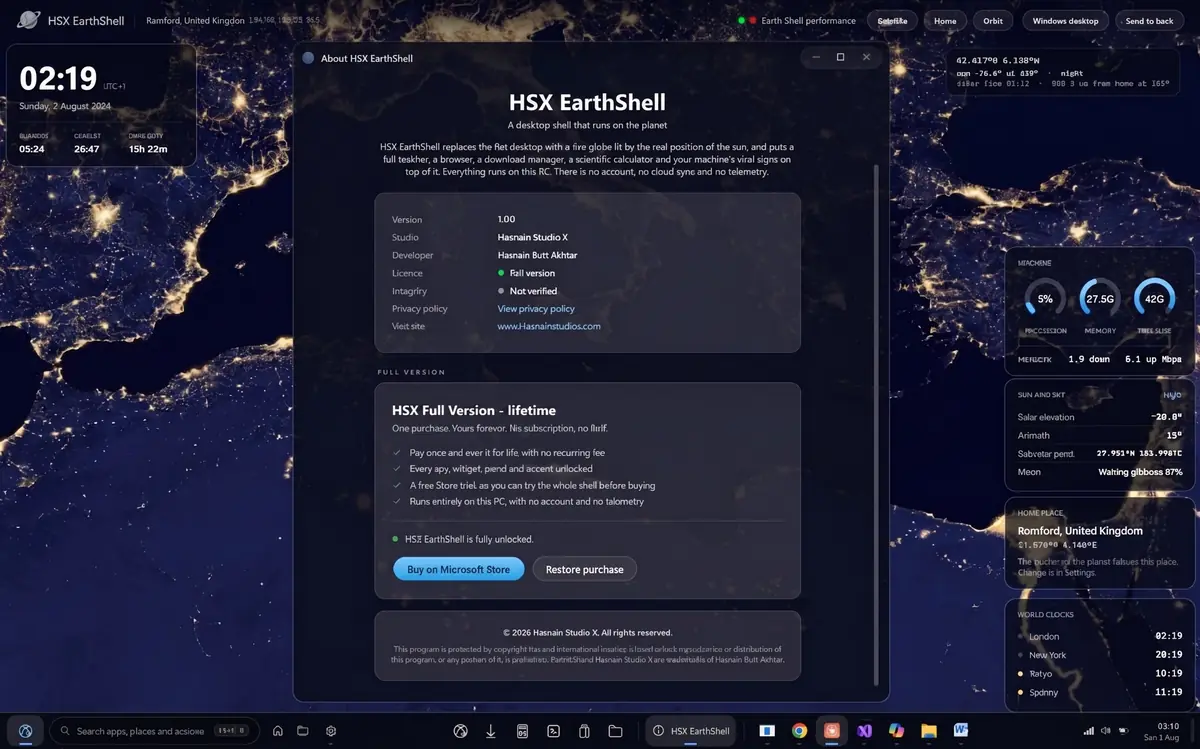This screenshot has width=1200, height=749.
Task: Click the copyright 2026 Hasnain Studio X line
Action: click(588, 633)
